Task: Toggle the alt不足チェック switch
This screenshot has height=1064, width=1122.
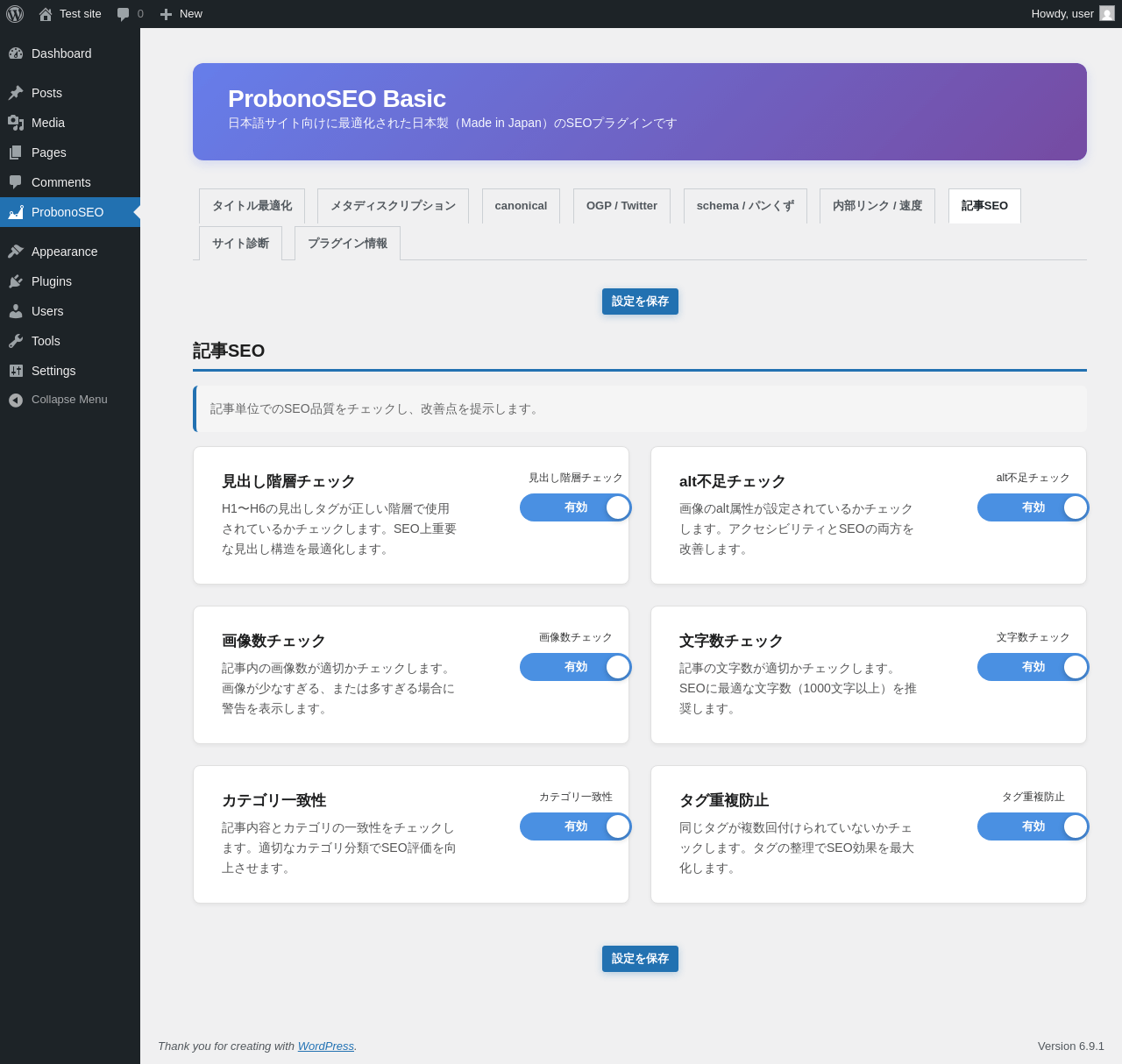Action: point(1033,507)
